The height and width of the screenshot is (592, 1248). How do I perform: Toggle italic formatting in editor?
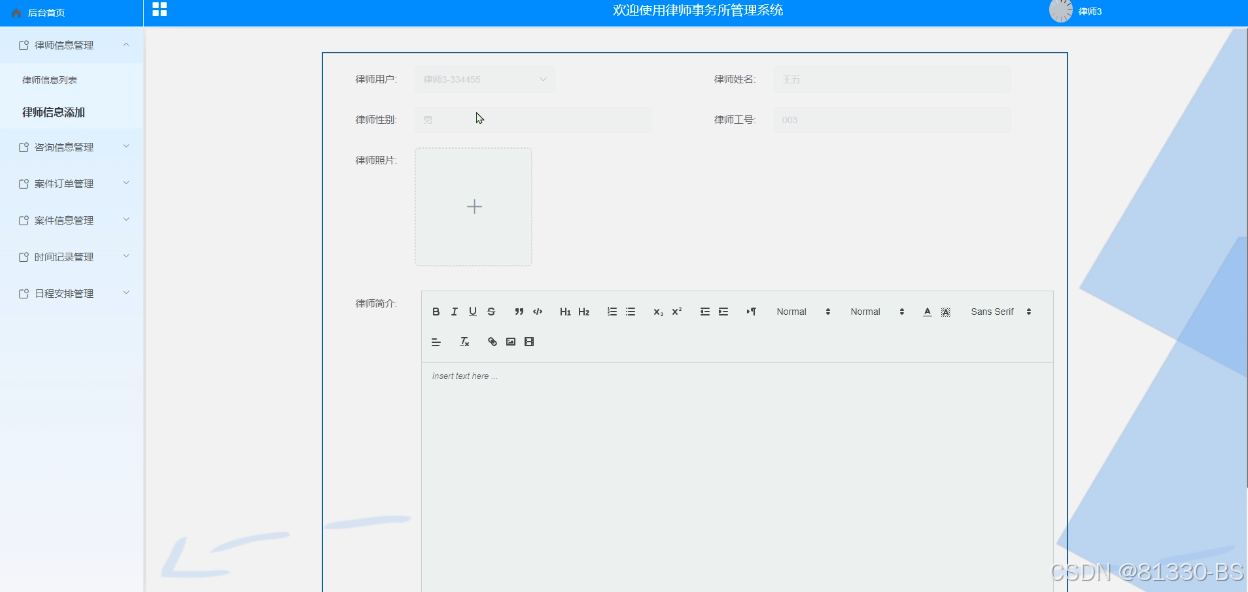click(454, 312)
